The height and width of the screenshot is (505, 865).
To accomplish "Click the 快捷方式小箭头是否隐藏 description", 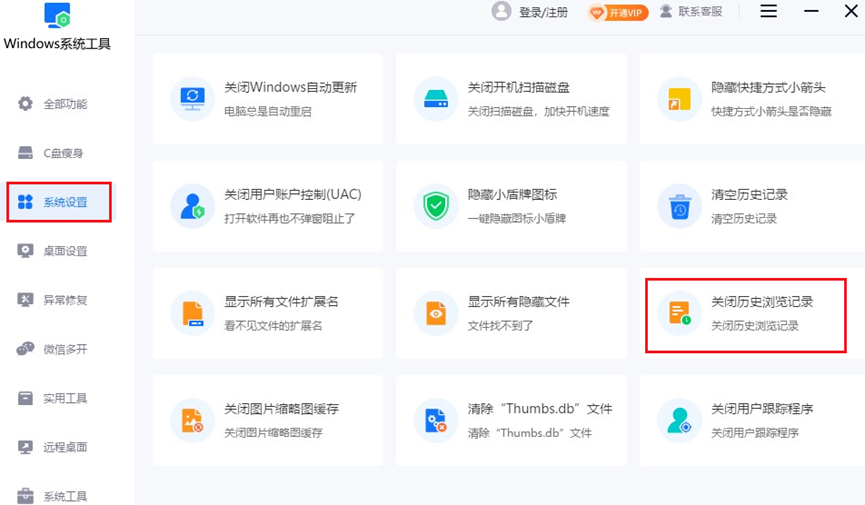I will coord(771,111).
